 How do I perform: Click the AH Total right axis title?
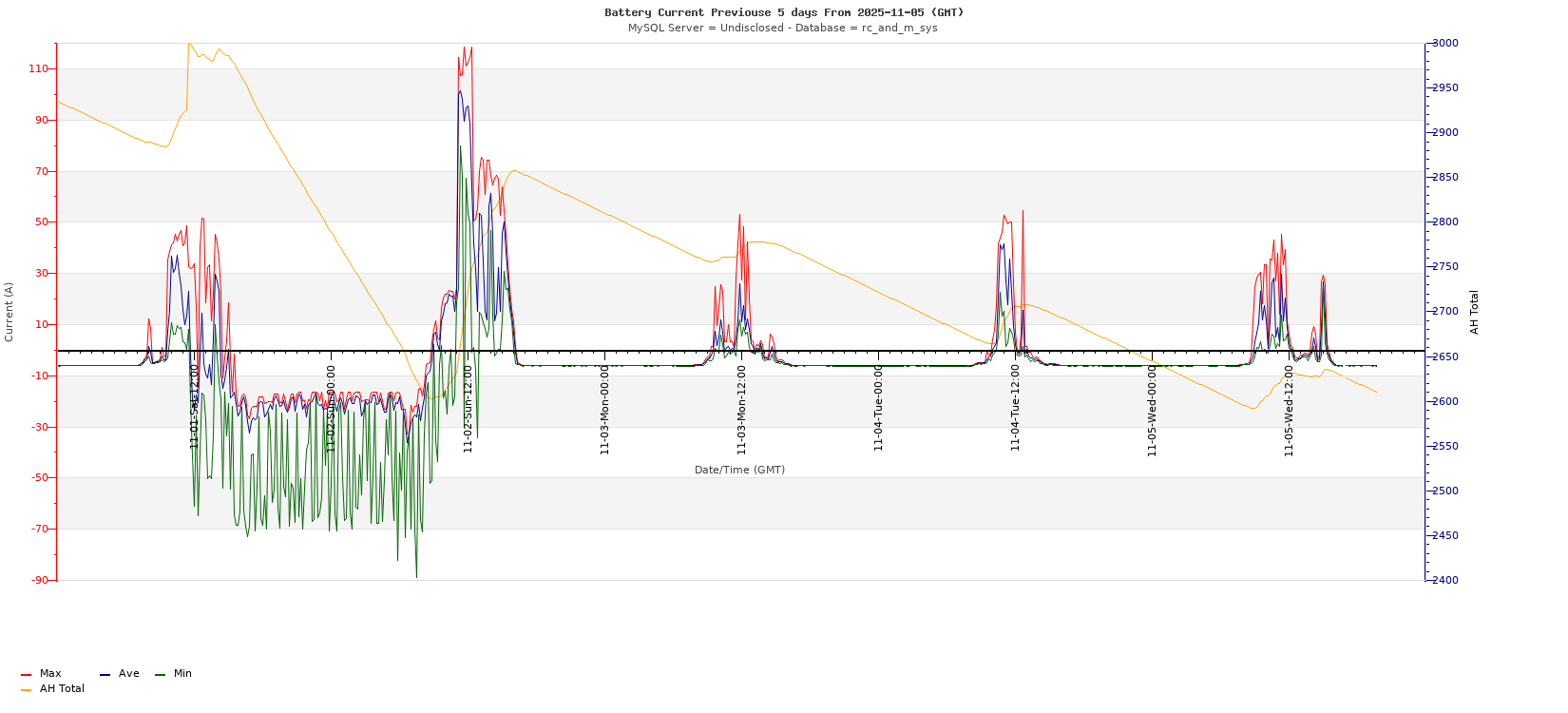(x=1475, y=312)
